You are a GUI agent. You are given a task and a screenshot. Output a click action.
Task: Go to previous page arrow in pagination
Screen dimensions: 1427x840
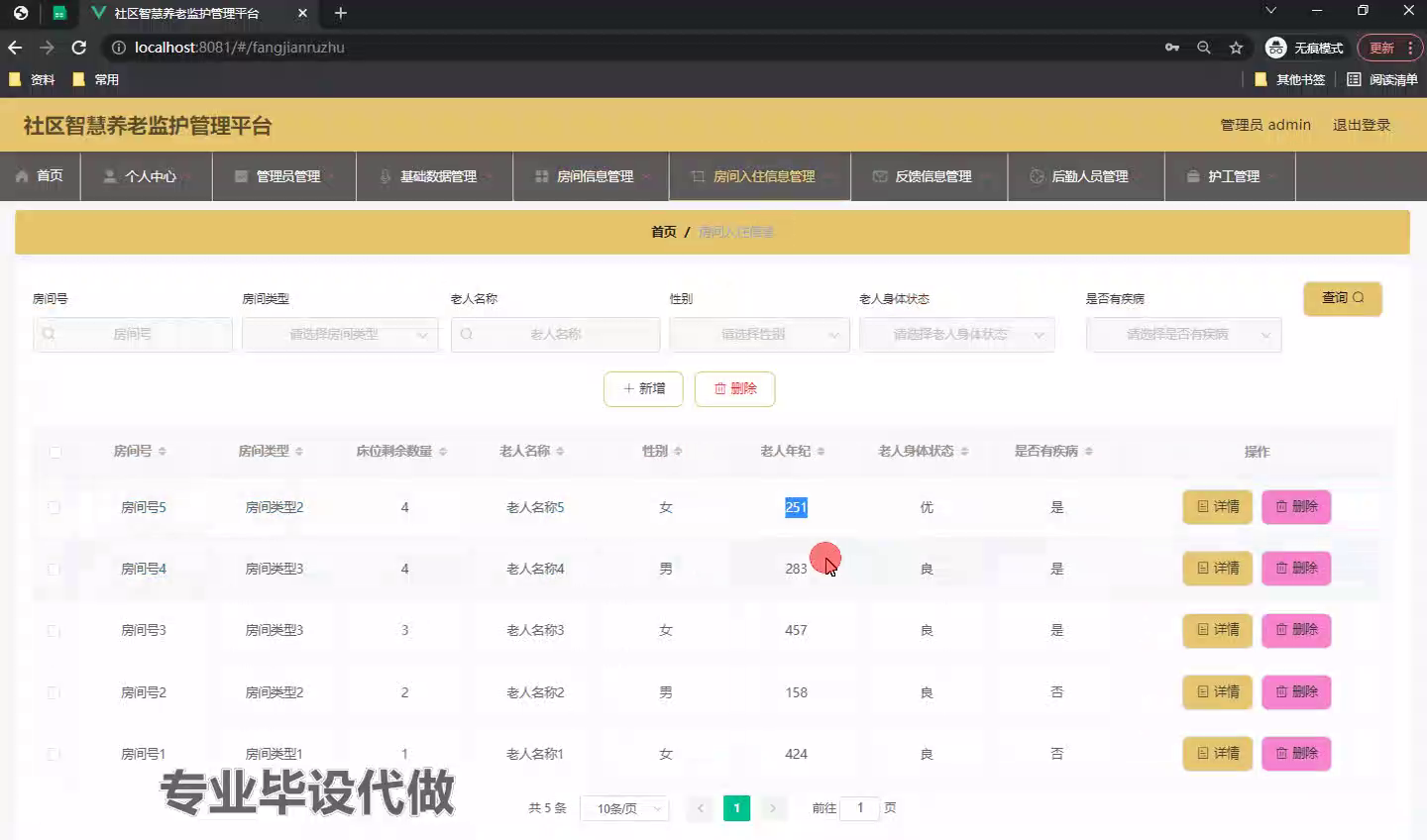[x=700, y=808]
